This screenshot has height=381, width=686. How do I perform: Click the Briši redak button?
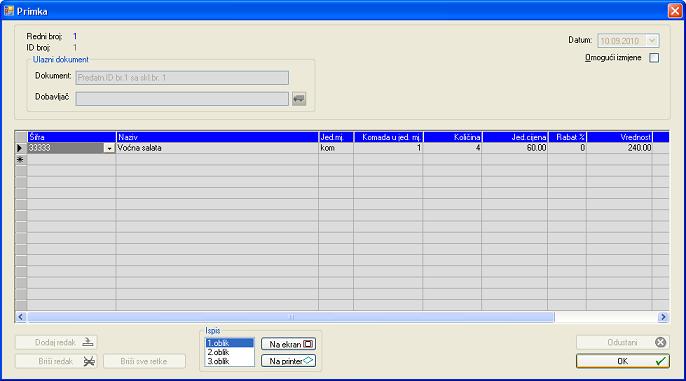click(56, 361)
